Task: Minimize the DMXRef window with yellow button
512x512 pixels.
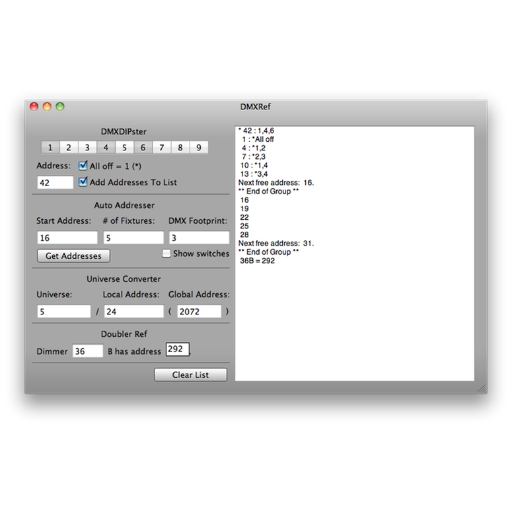Action: point(47,107)
